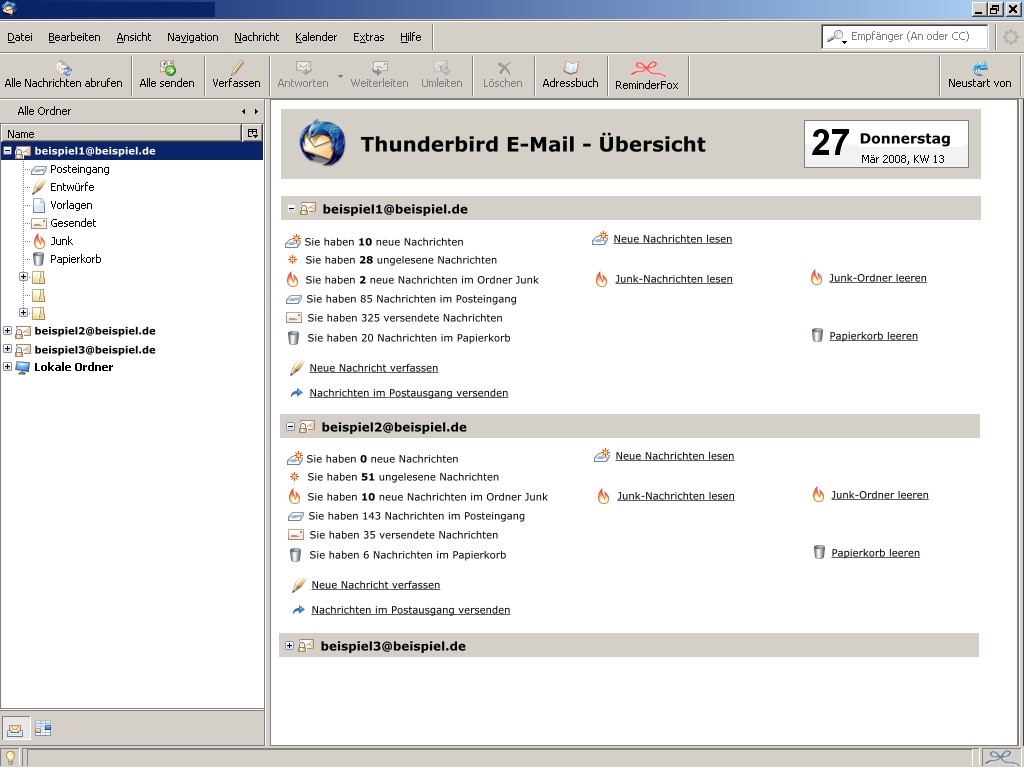Click the Alle Nachrichten abrufen toolbar icon
1024x768 pixels.
pos(63,69)
